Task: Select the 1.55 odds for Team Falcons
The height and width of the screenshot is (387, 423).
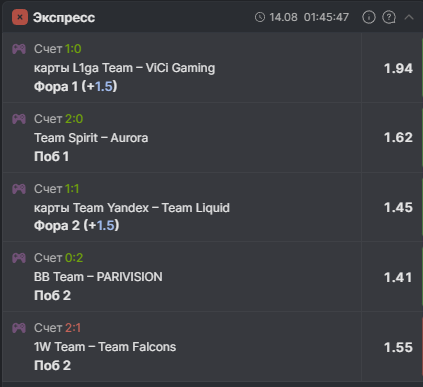Action: (398, 348)
